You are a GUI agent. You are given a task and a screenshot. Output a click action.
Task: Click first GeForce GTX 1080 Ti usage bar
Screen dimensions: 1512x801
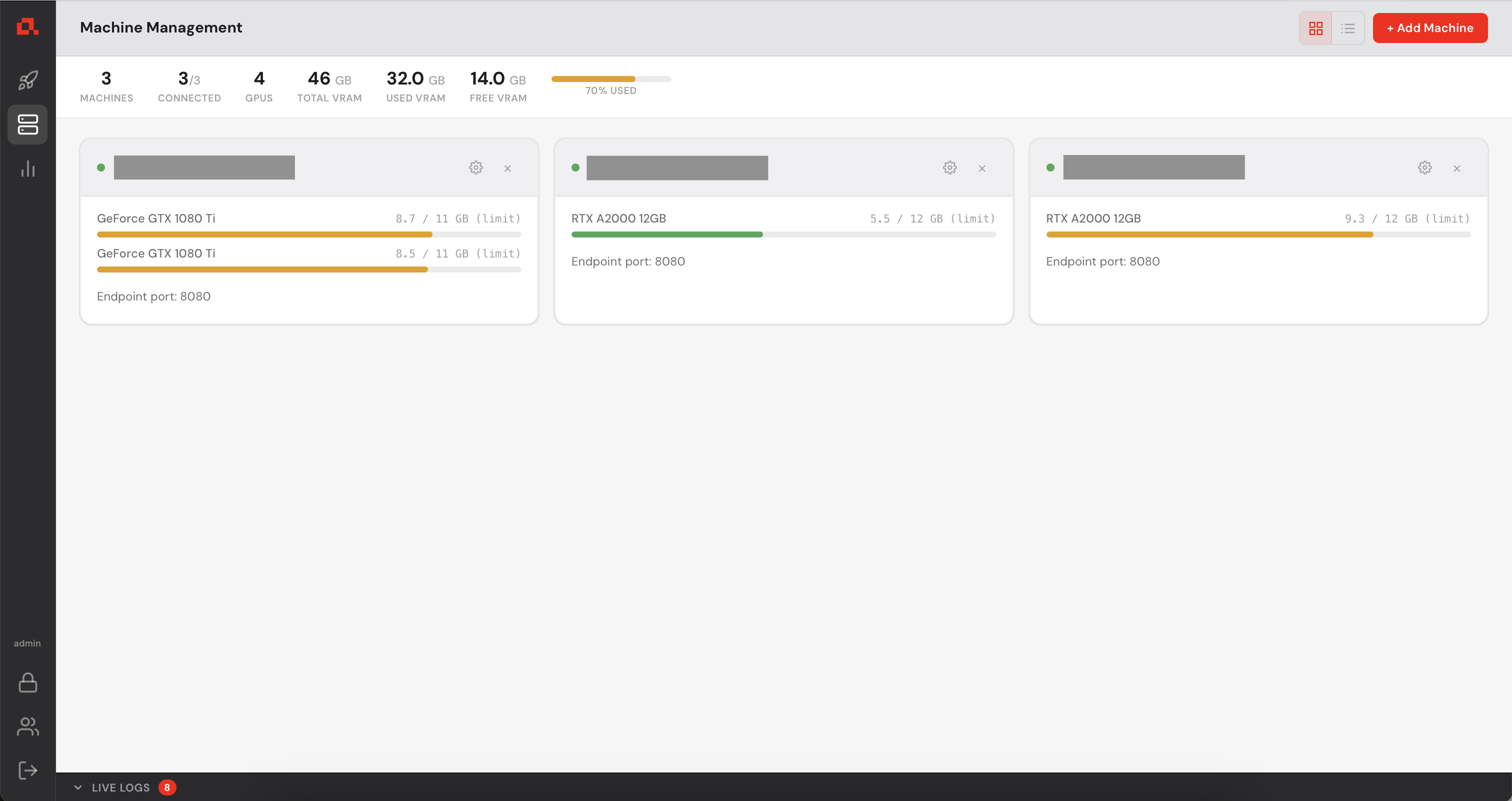click(x=308, y=234)
